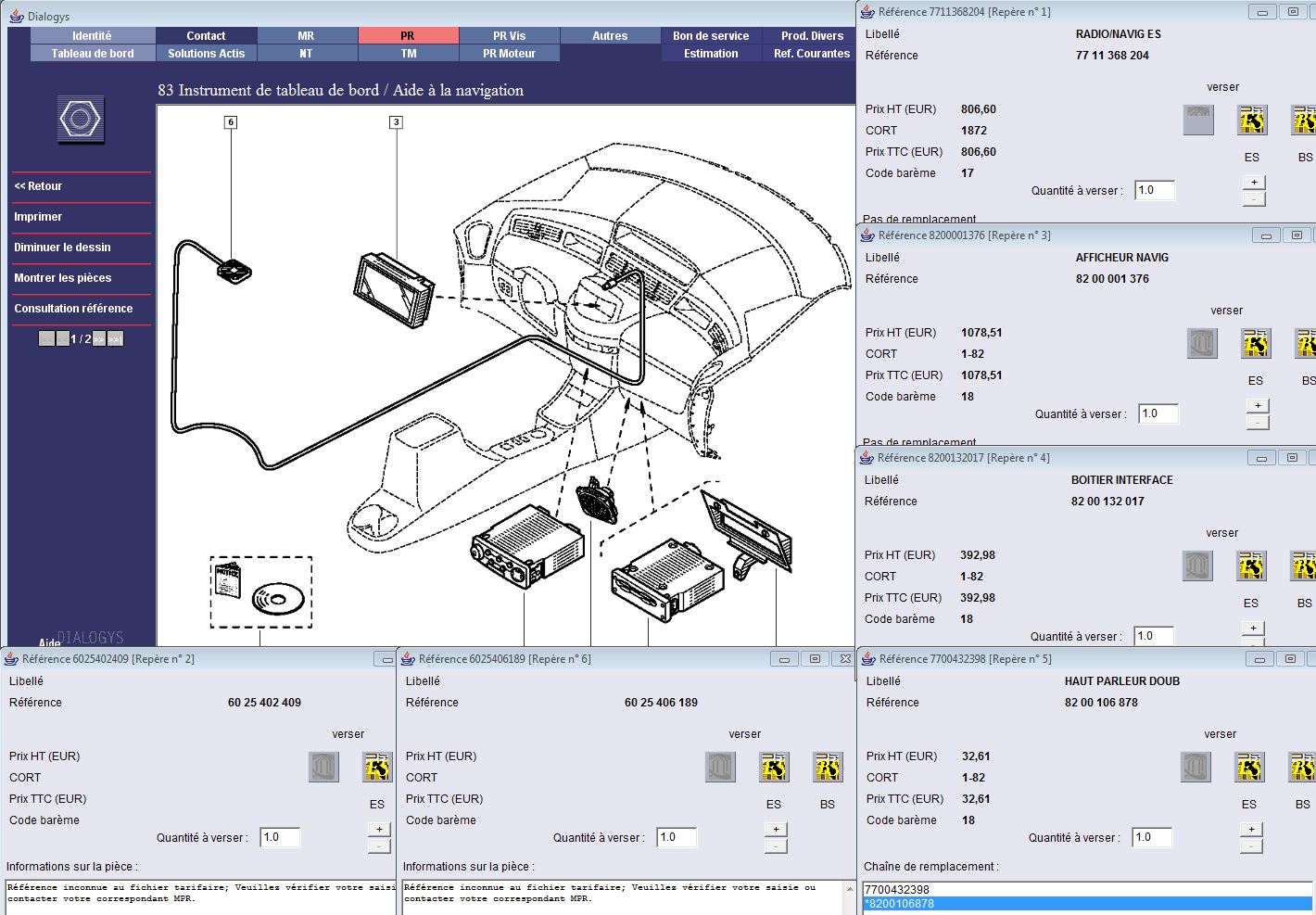Click the ES icon in the RADIO/NAVIG ES panel
Image resolution: width=1316 pixels, height=915 pixels.
[1251, 121]
